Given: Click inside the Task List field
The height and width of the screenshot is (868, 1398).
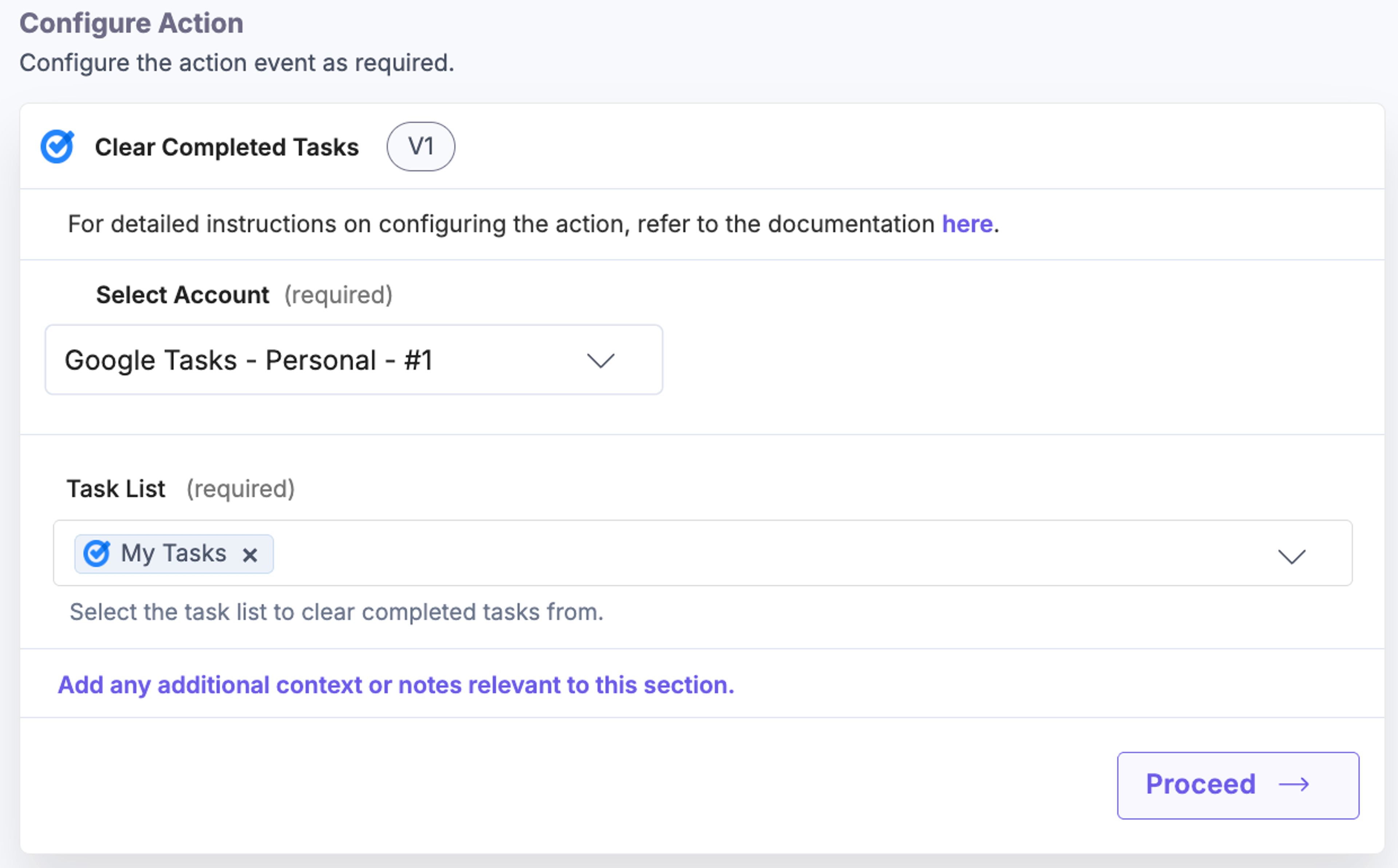Looking at the screenshot, I should (x=702, y=553).
